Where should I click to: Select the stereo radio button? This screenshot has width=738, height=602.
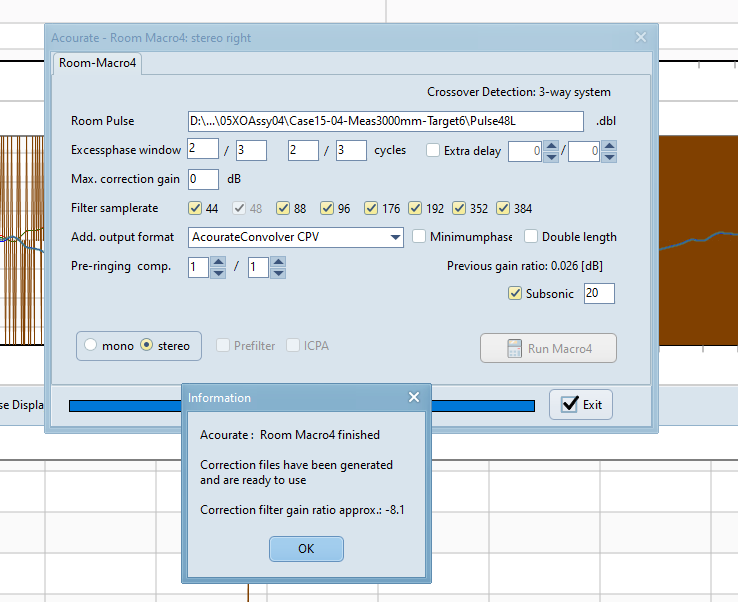147,345
